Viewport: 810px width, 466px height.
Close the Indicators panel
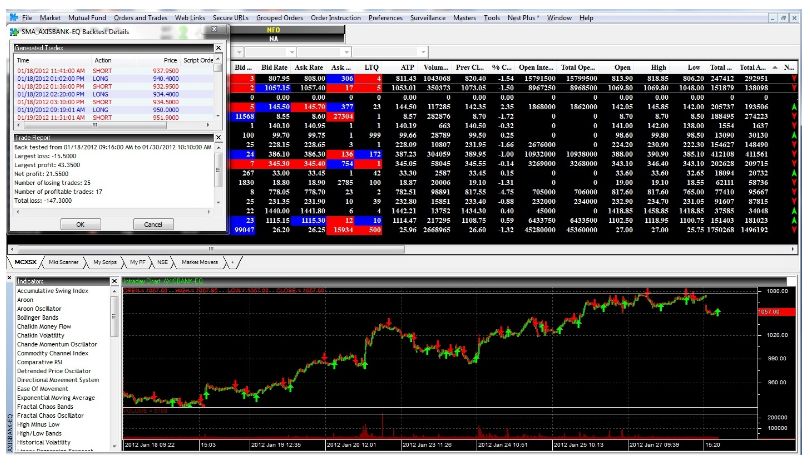(112, 283)
